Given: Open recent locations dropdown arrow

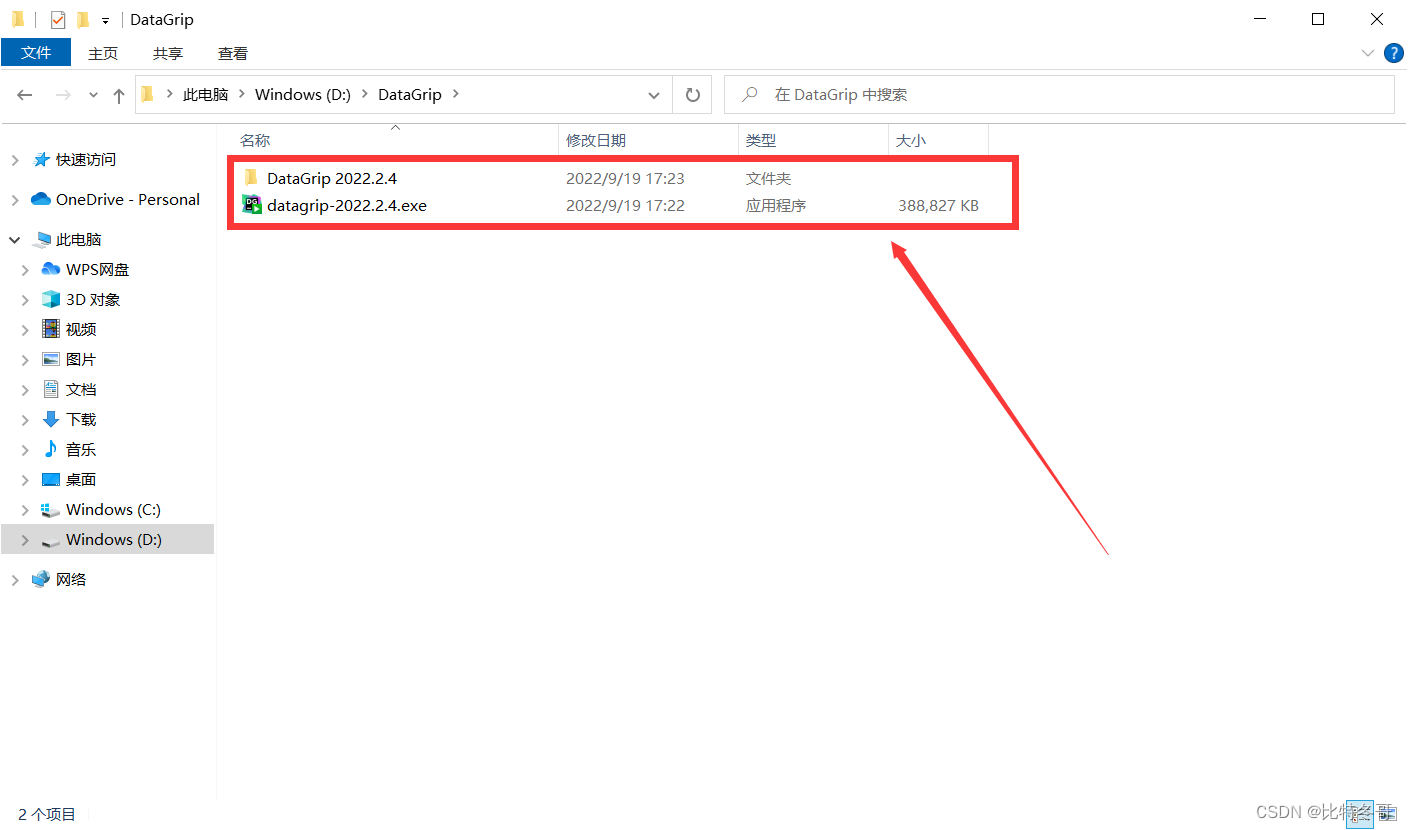Looking at the screenshot, I should click(x=93, y=95).
